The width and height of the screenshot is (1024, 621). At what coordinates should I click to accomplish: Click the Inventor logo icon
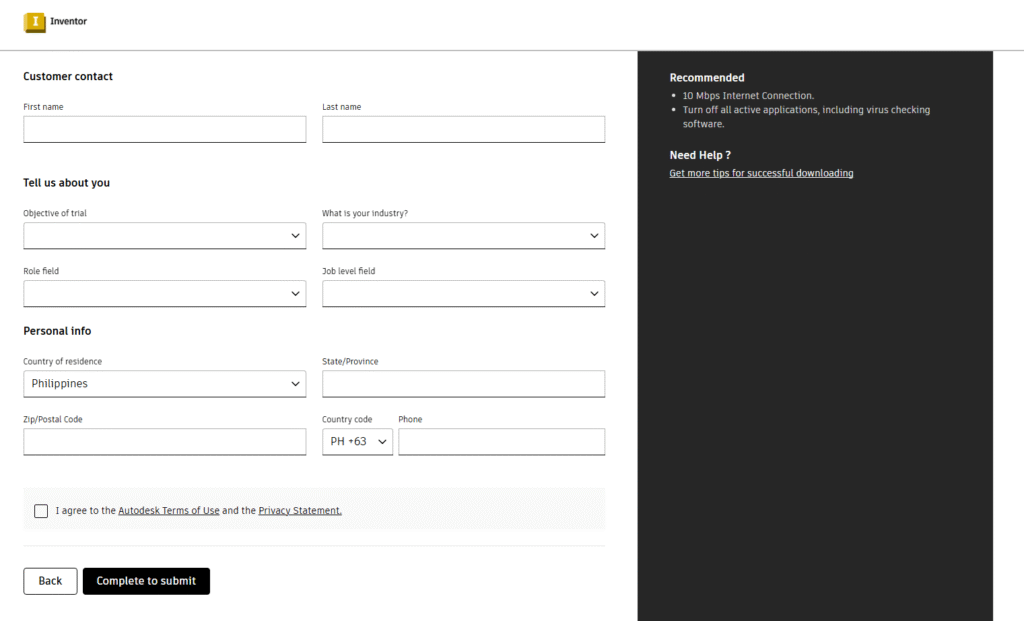tap(35, 22)
